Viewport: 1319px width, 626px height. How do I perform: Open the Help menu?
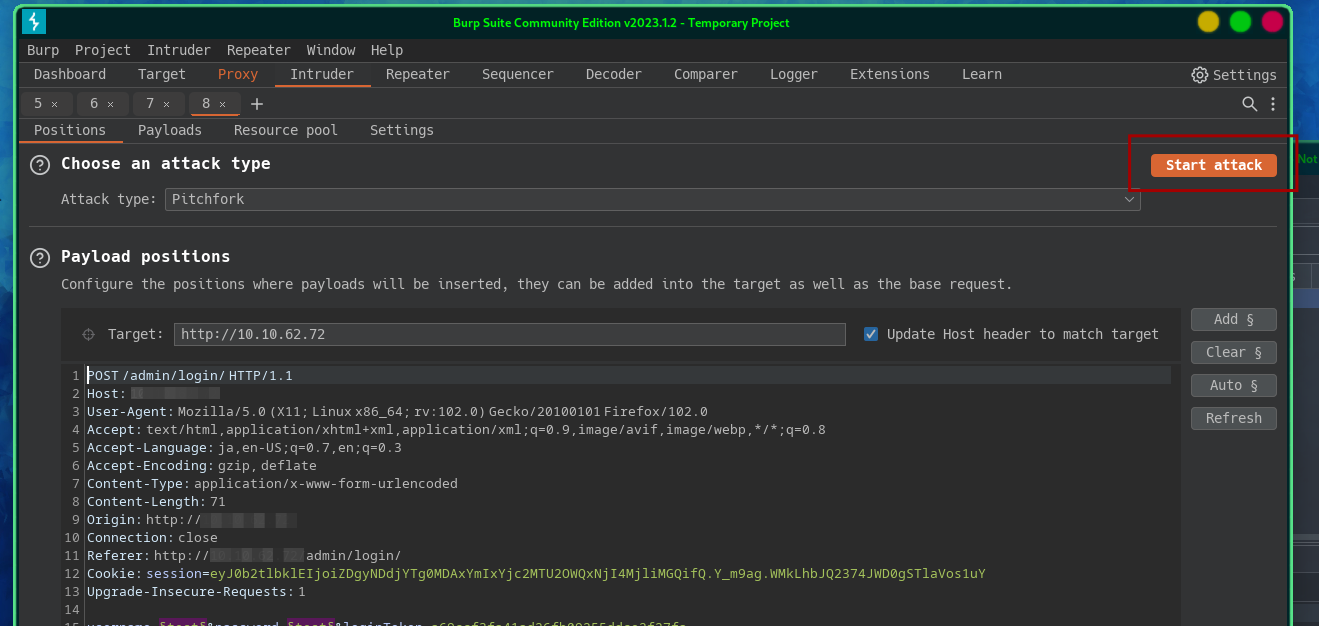click(387, 50)
